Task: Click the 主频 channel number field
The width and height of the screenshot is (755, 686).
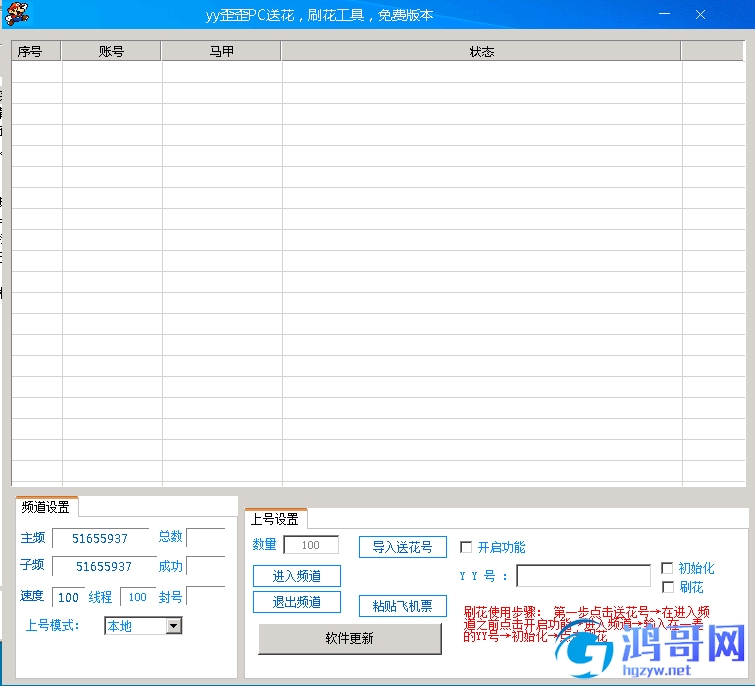Action: (100, 538)
